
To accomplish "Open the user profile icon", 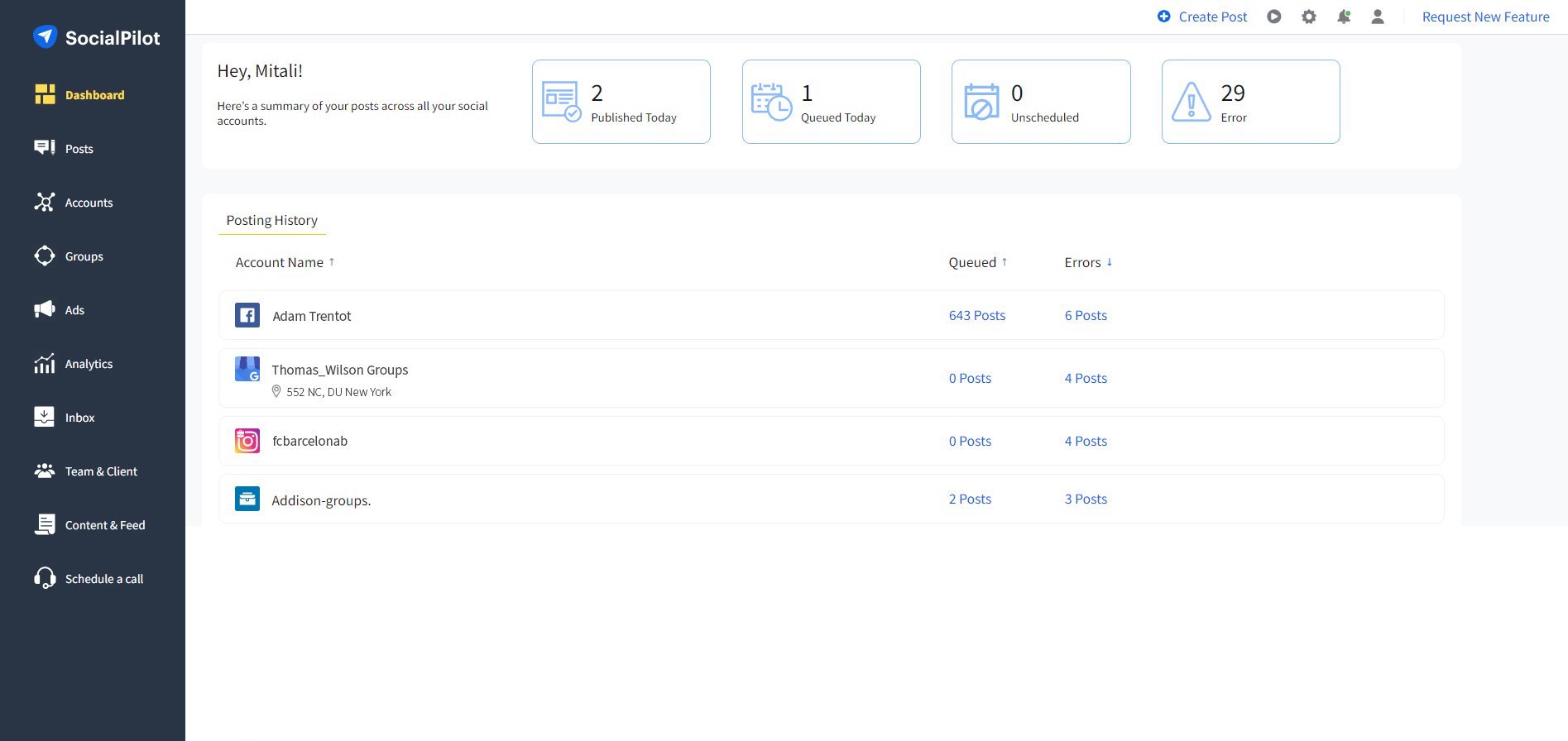I will tap(1378, 17).
